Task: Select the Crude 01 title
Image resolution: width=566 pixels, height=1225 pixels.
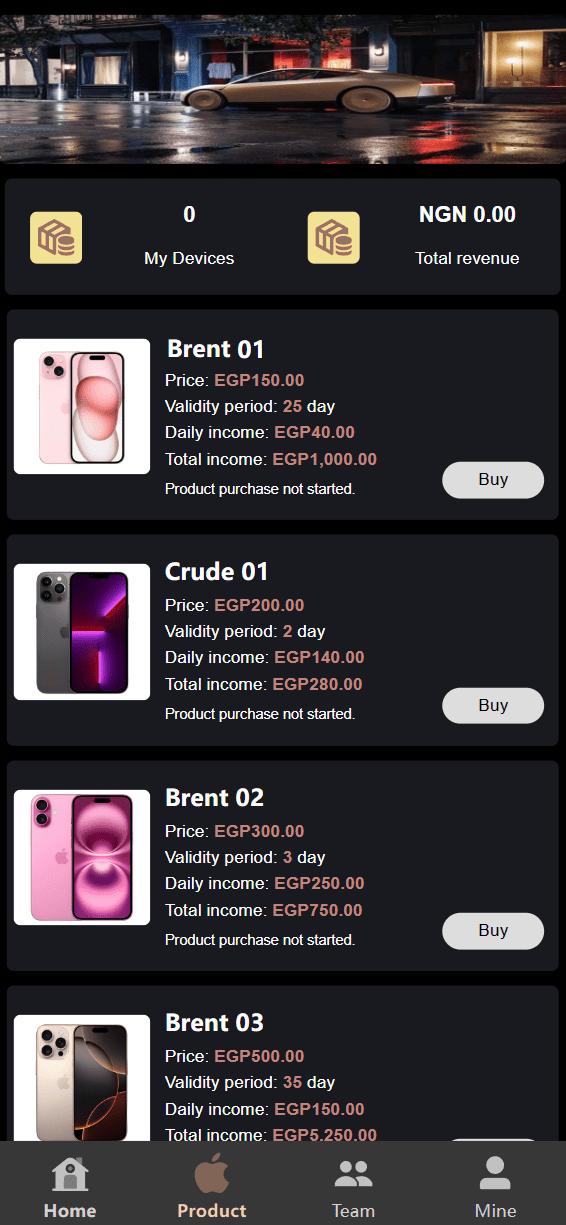Action: pyautogui.click(x=217, y=572)
